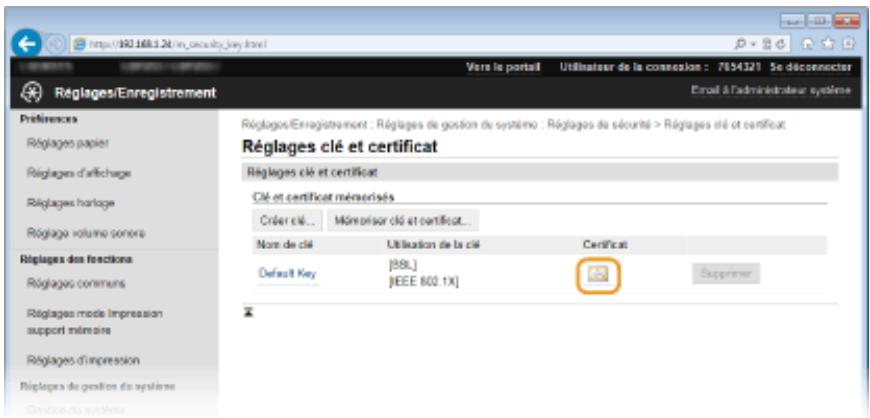Screen dimensions: 870x418
Task: Click Réglages/Enregistrement breadcrumb link
Action: pyautogui.click(x=304, y=125)
